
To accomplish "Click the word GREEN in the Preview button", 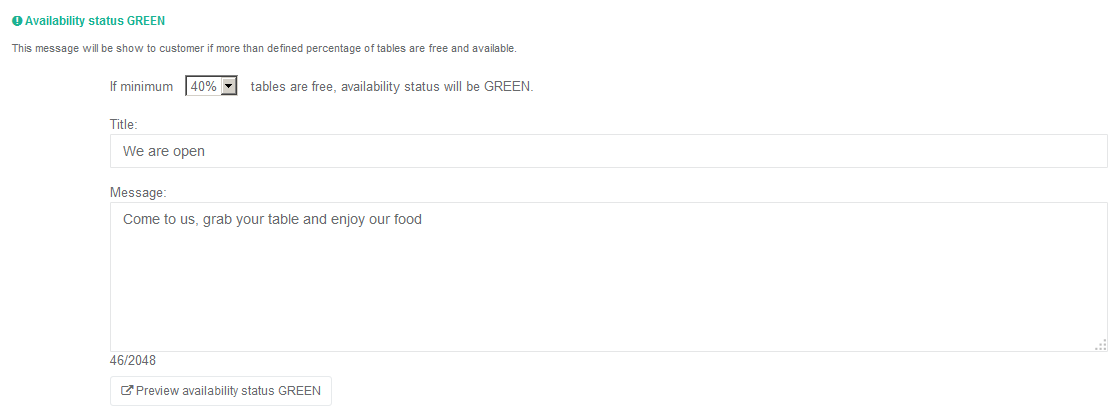I will click(299, 391).
